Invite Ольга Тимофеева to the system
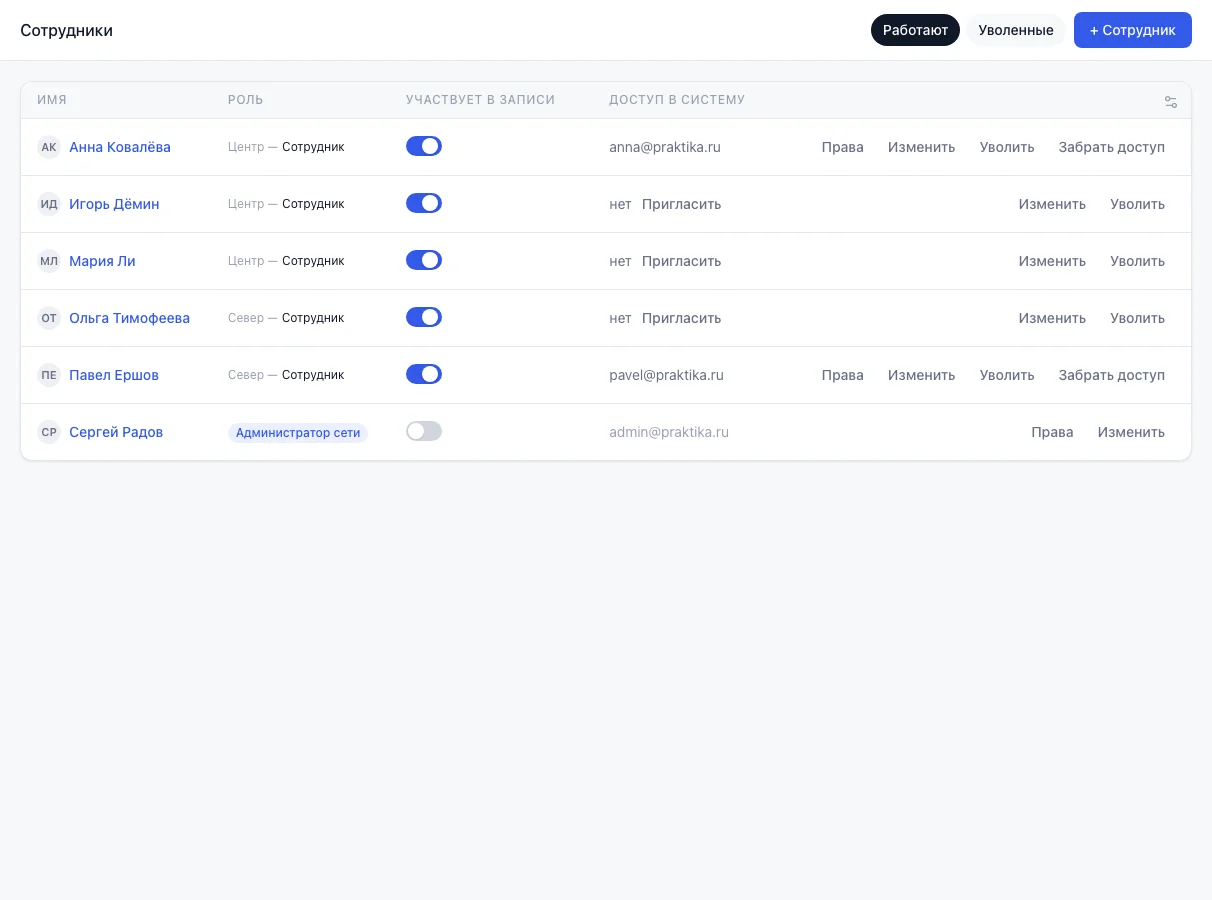Screen dimensions: 1212x900 pos(681,318)
